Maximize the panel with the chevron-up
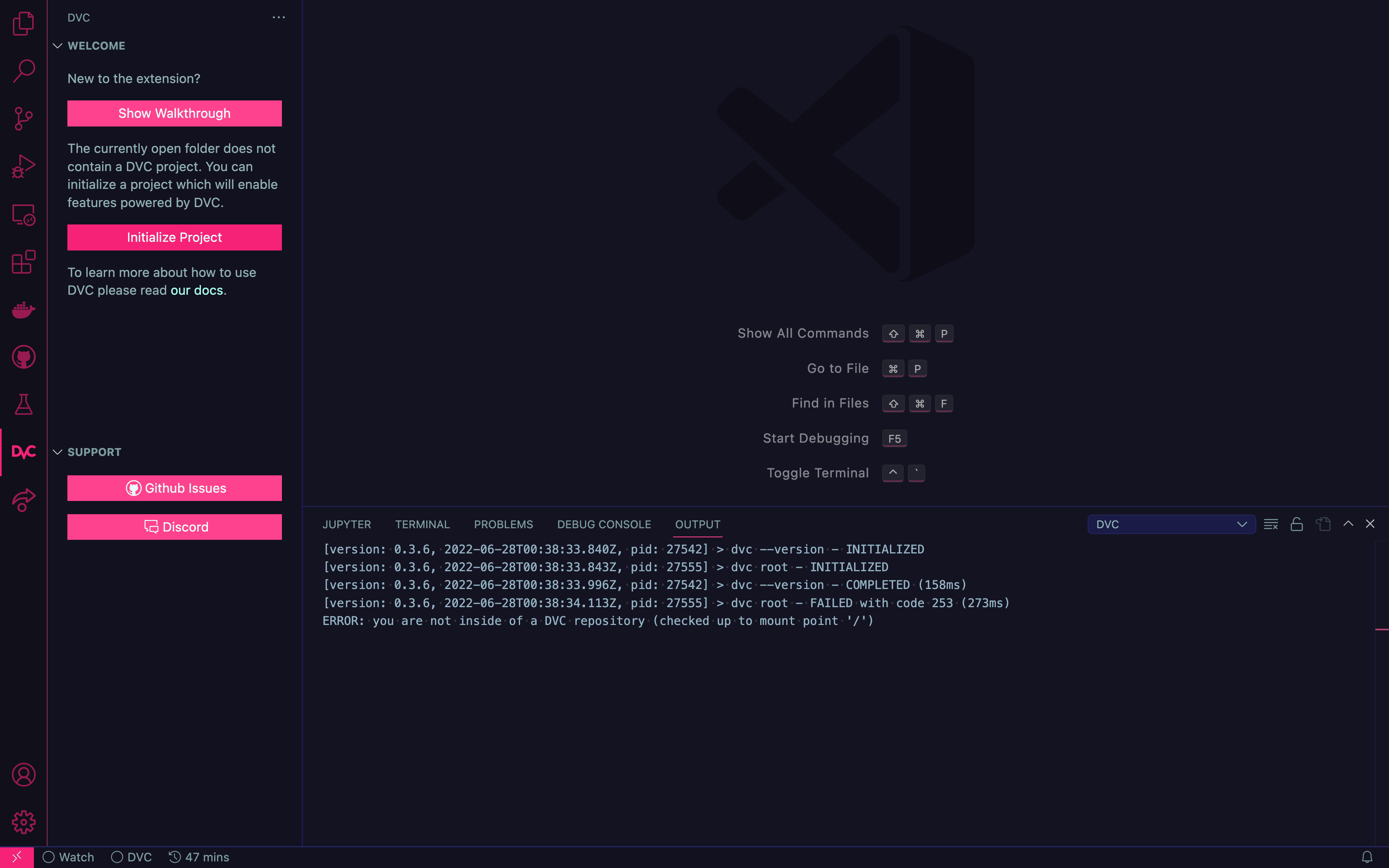Viewport: 1389px width, 868px height. coord(1348,524)
